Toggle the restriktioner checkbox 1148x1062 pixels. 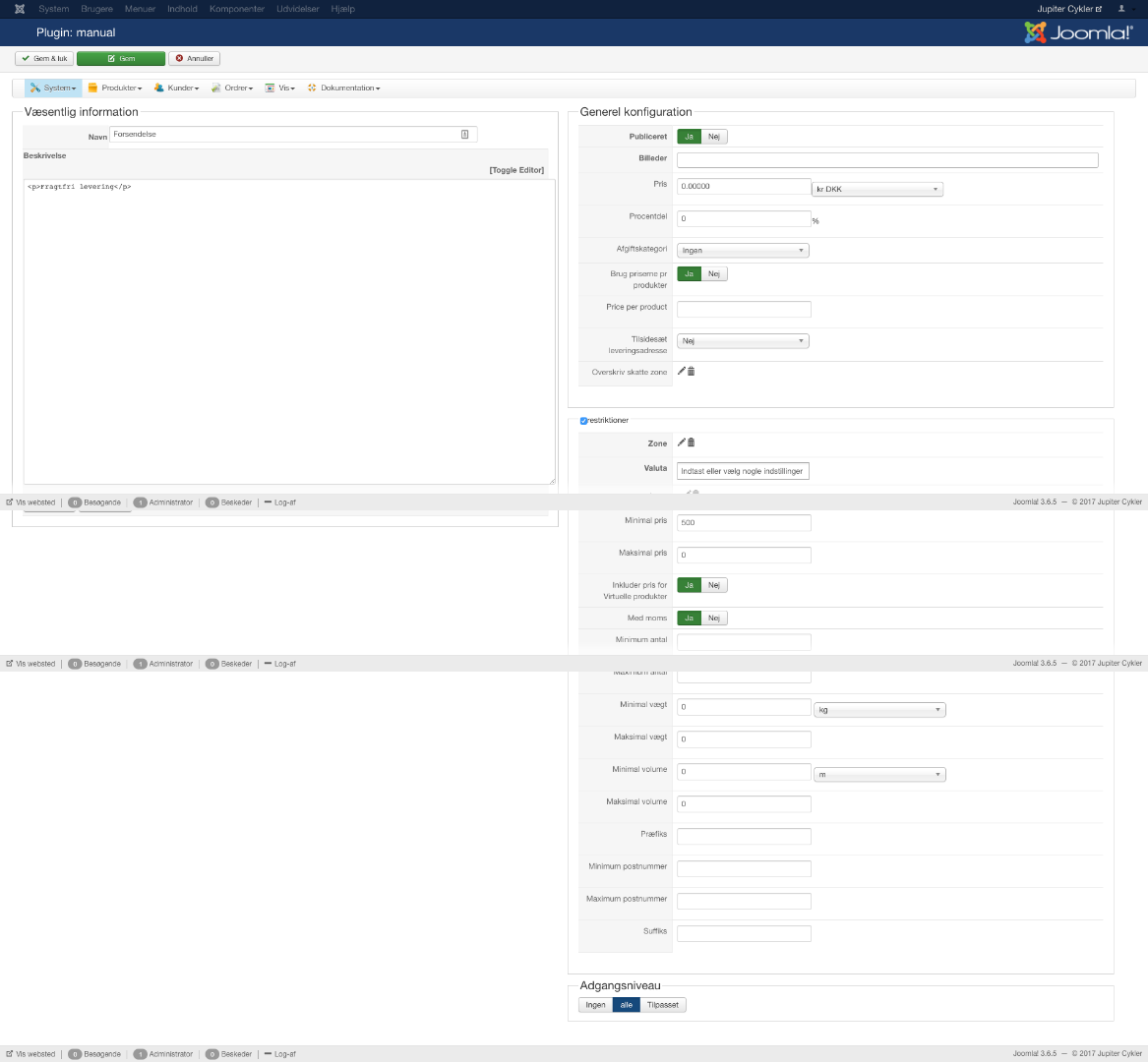click(x=583, y=421)
